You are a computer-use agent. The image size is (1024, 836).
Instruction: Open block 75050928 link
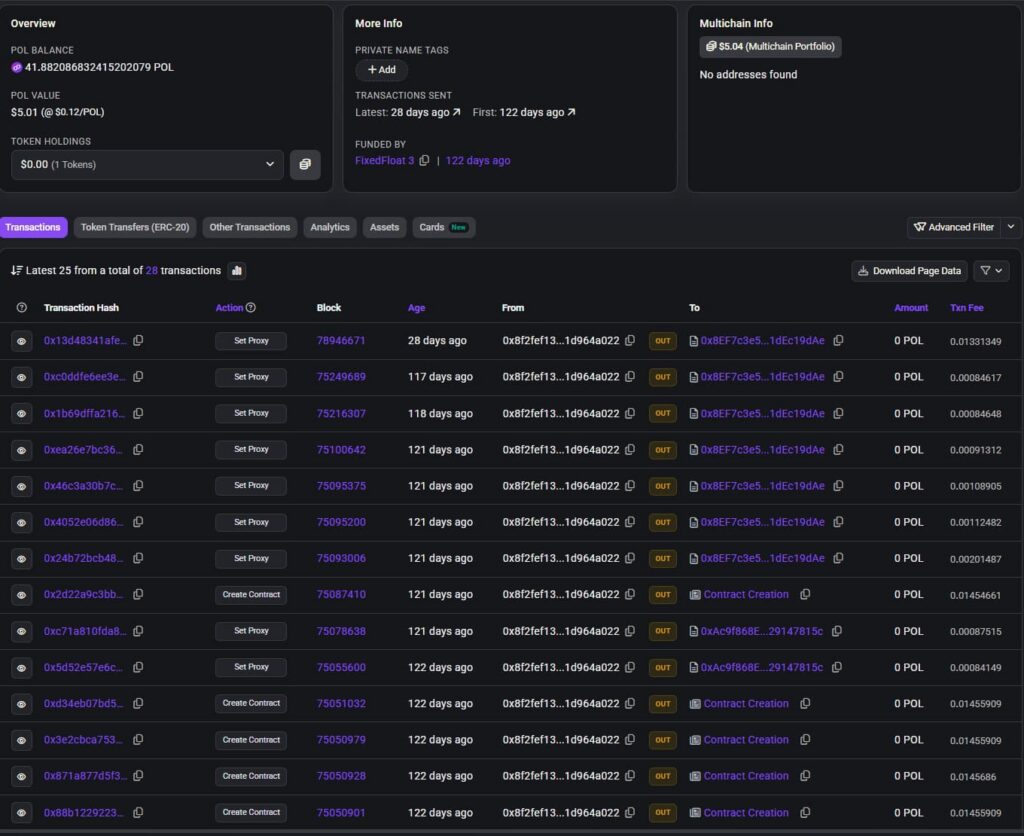341,776
